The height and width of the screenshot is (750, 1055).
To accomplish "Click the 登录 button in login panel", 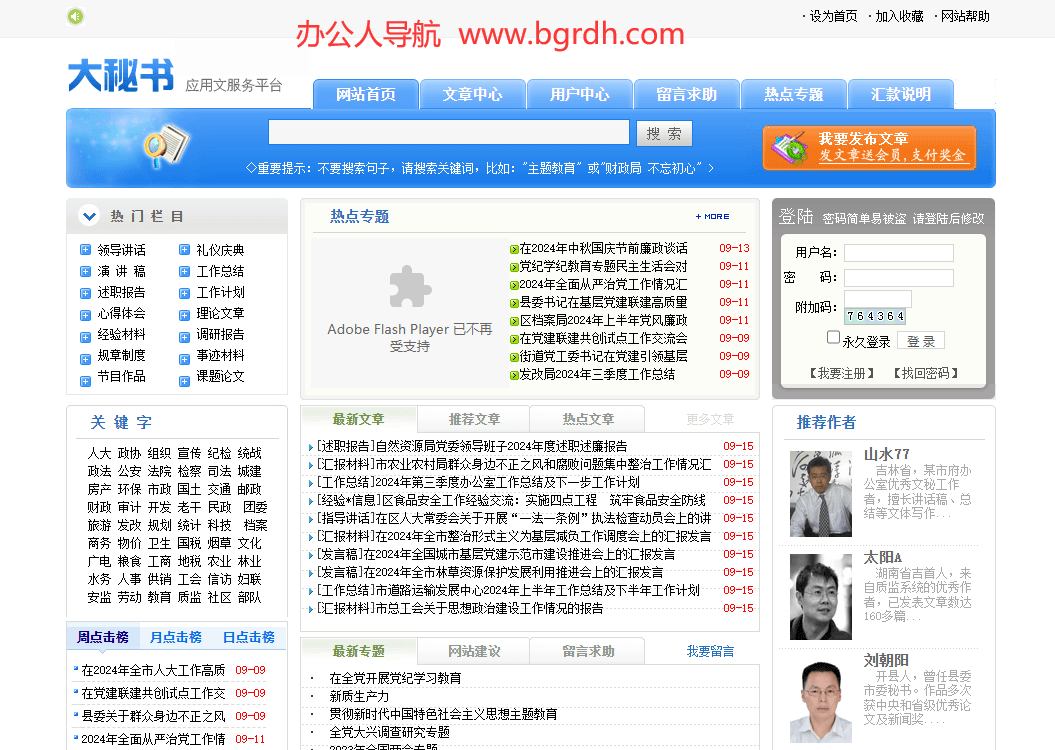I will pos(921,341).
